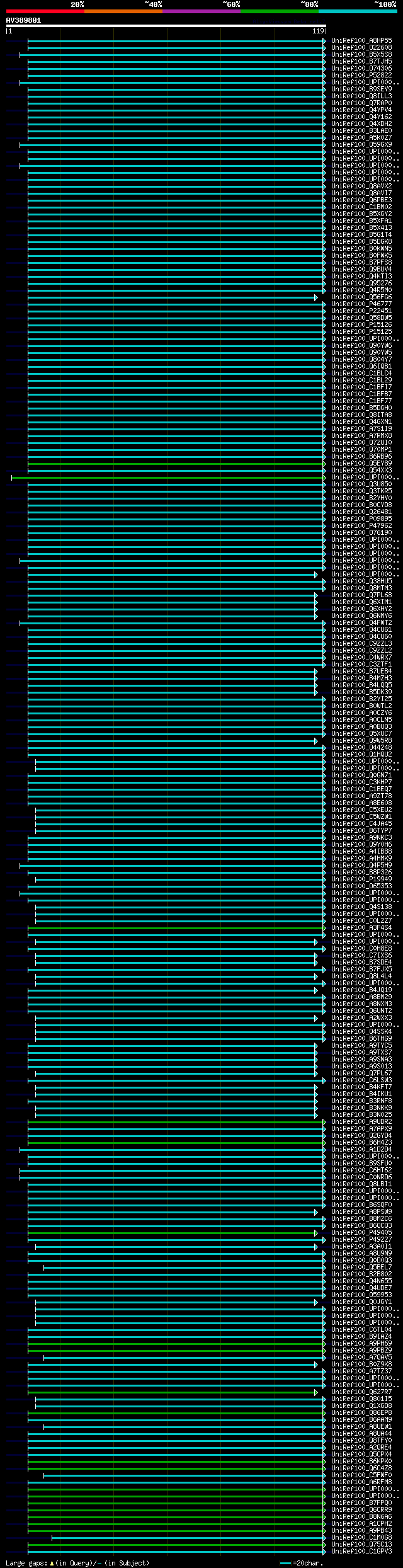Select the UniRef100_B9SEY9 label
The height and width of the screenshot is (1568, 403).
coord(361,89)
